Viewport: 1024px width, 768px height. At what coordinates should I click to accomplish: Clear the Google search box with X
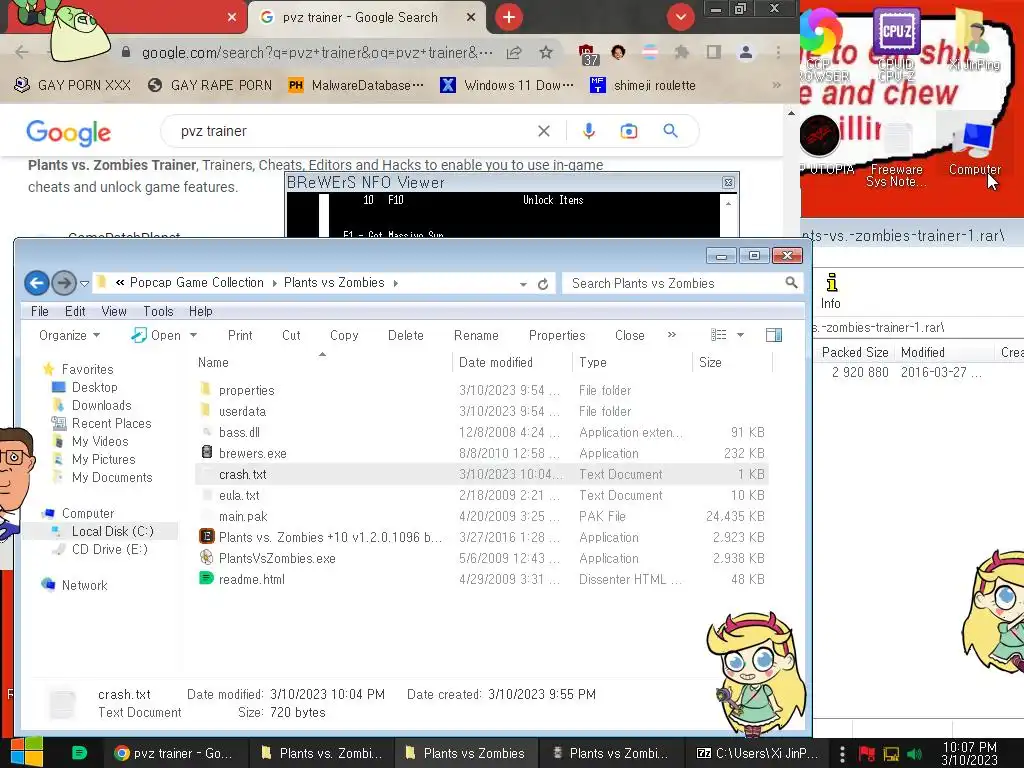[543, 131]
